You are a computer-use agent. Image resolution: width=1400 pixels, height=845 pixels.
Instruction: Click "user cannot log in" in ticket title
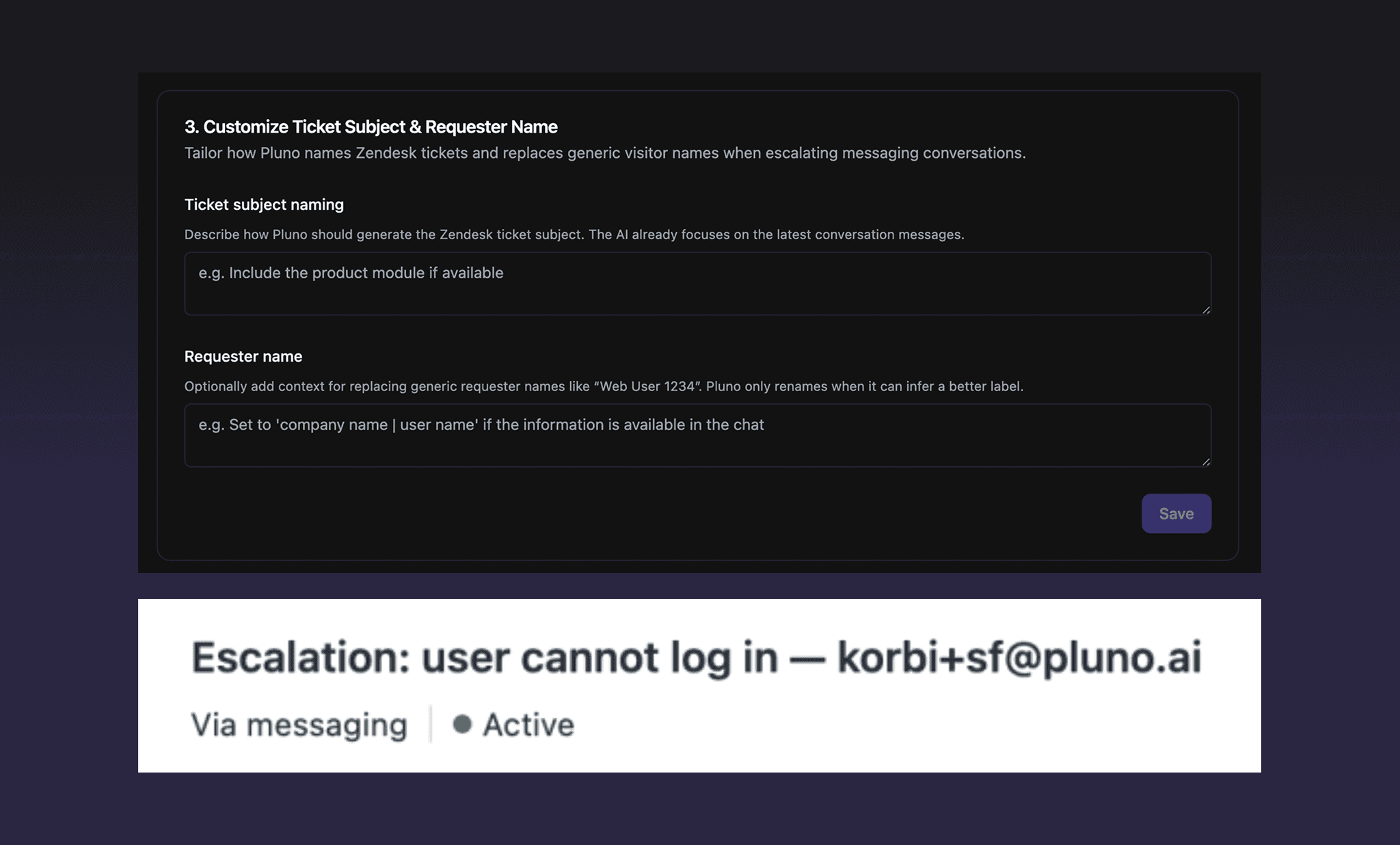coord(600,658)
